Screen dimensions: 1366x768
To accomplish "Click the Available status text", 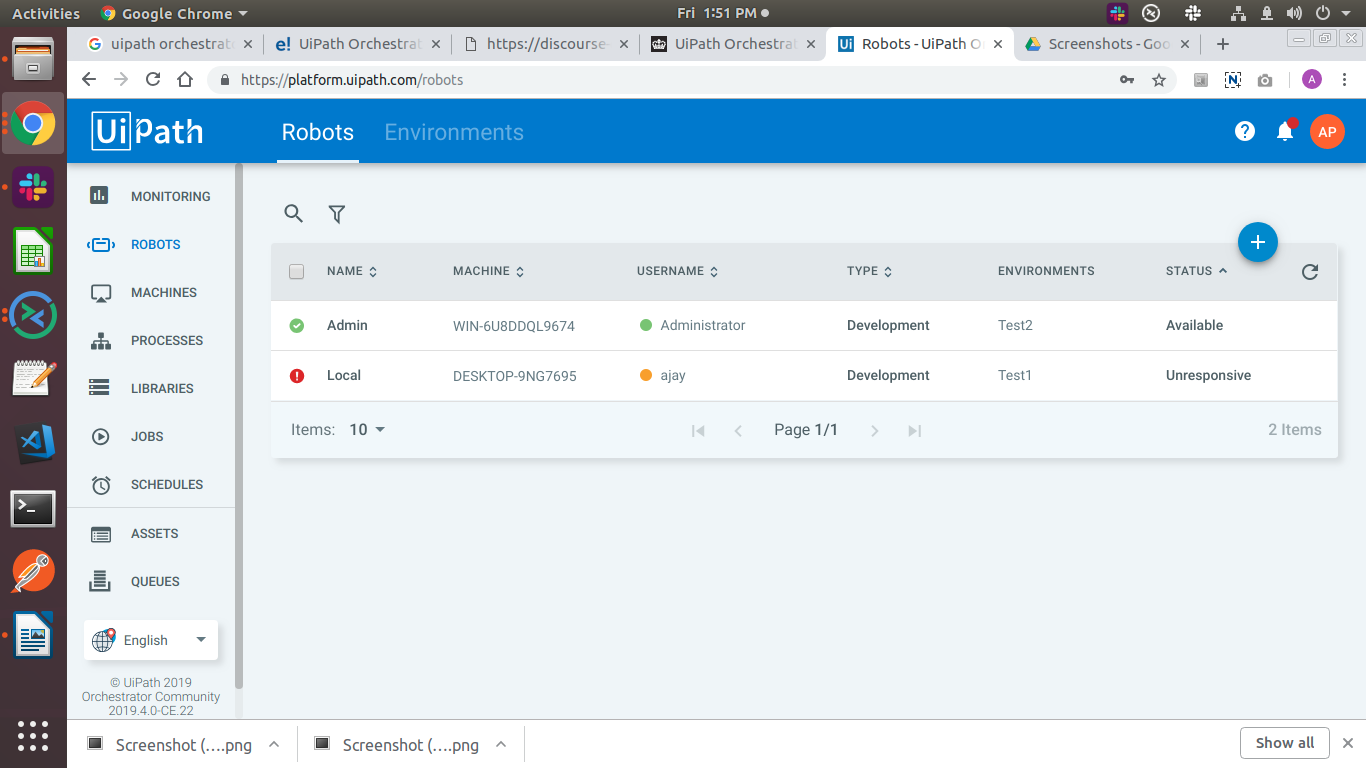I will pos(1194,325).
